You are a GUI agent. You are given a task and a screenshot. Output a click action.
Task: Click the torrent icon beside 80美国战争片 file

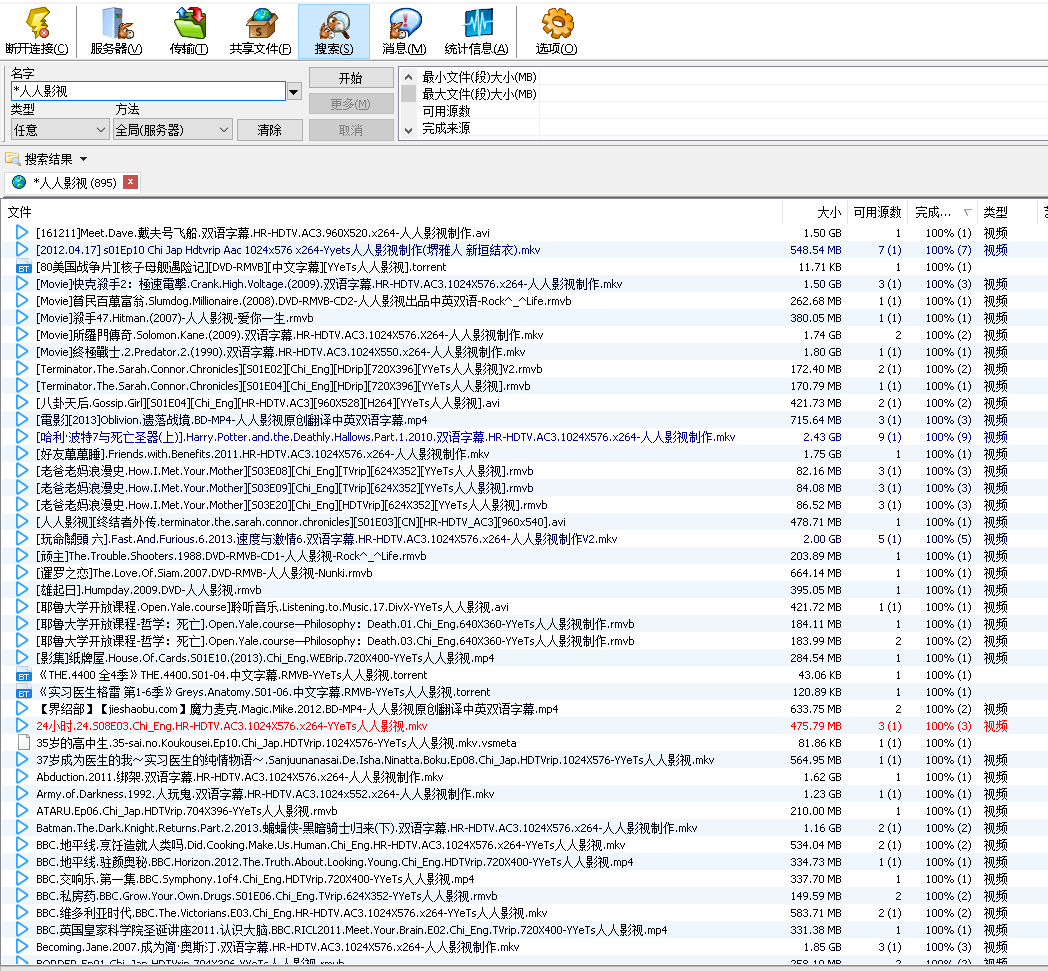[24, 268]
